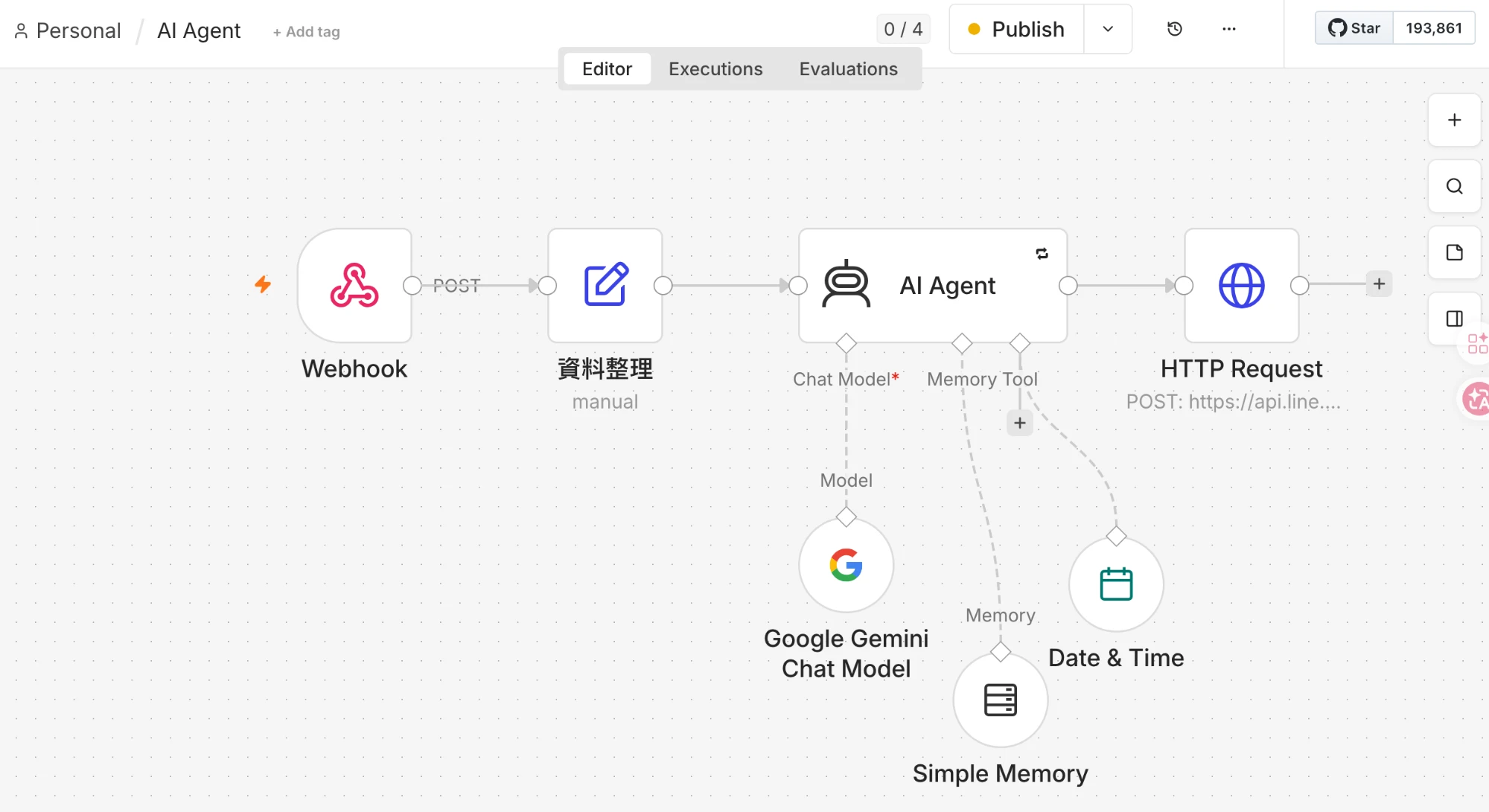Image resolution: width=1489 pixels, height=812 pixels.
Task: Switch to the Executions tab
Action: pos(715,68)
